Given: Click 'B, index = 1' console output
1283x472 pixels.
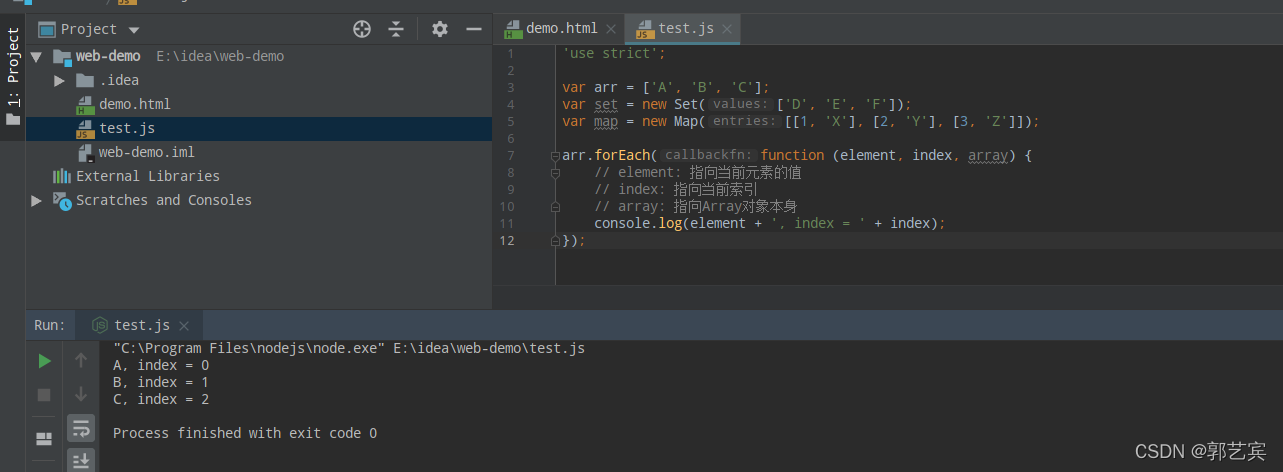Looking at the screenshot, I should pyautogui.click(x=161, y=382).
